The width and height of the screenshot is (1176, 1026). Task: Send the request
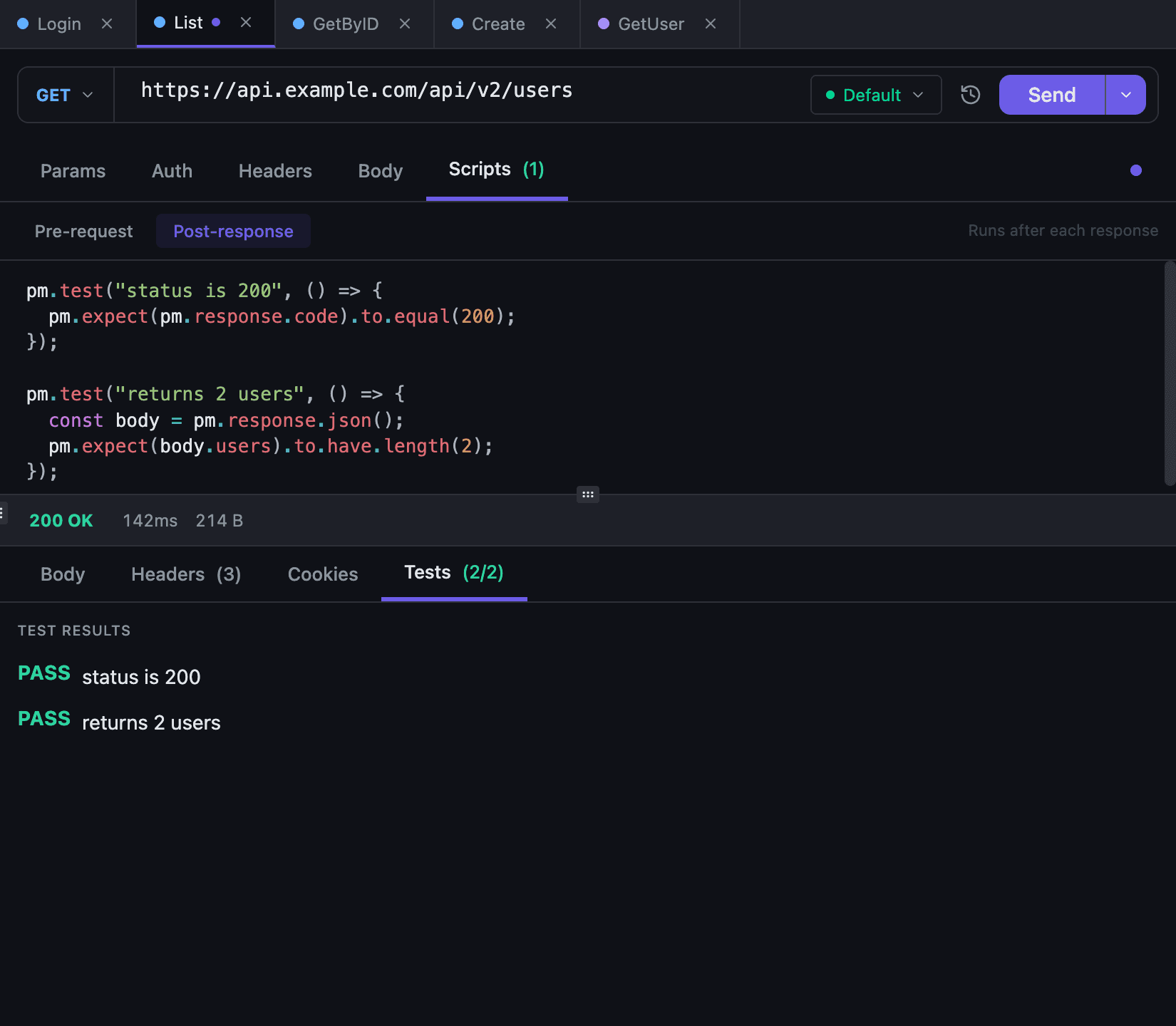(x=1052, y=95)
